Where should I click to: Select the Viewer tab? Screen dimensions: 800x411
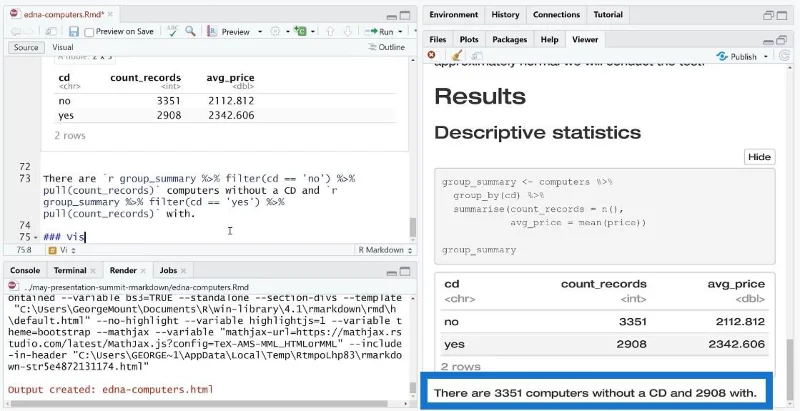(585, 39)
